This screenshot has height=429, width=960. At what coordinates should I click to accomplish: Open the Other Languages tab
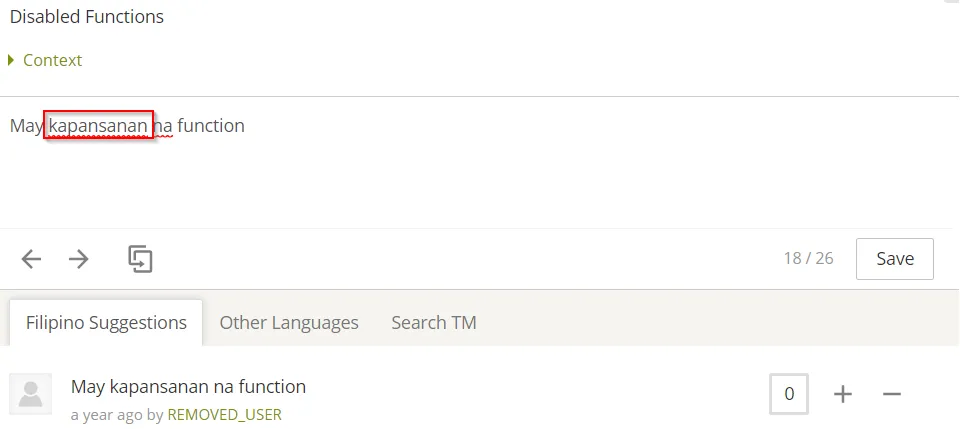(289, 323)
